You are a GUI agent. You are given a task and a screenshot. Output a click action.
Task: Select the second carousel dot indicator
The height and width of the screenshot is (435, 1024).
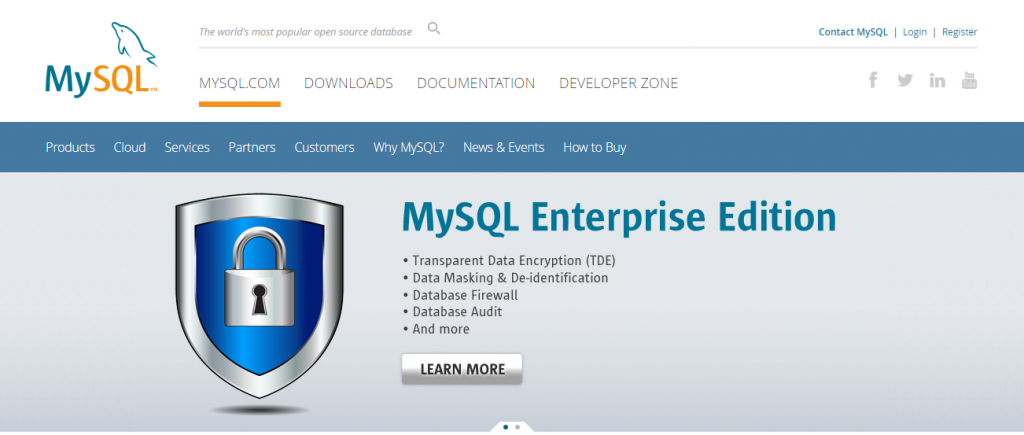coord(517,427)
